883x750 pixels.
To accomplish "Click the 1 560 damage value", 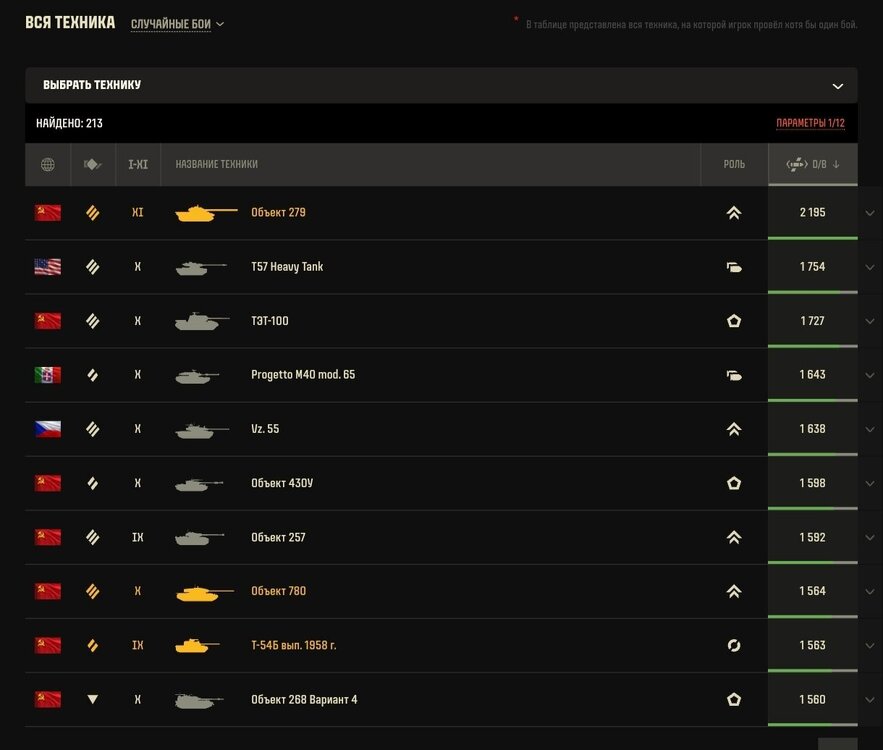I will (813, 699).
